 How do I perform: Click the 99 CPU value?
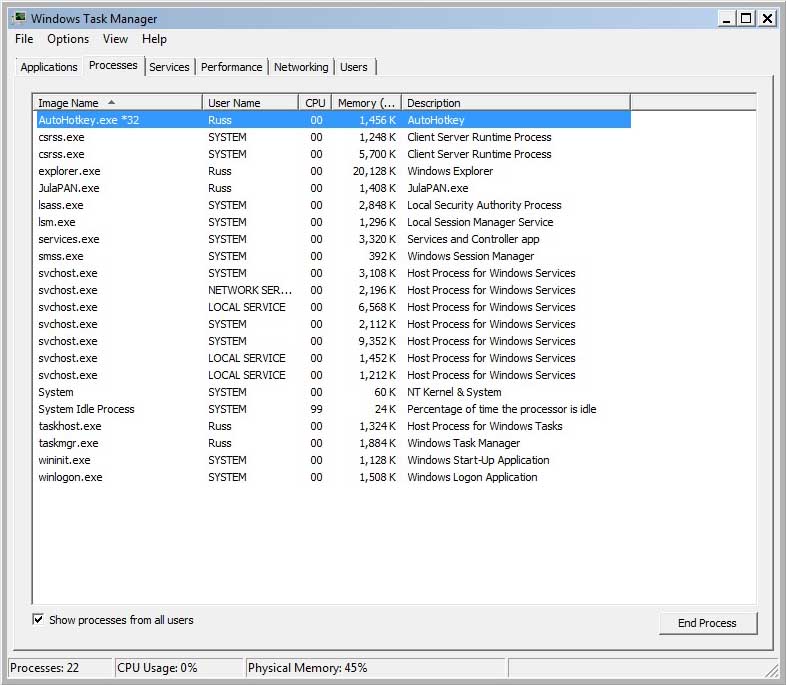(x=316, y=409)
